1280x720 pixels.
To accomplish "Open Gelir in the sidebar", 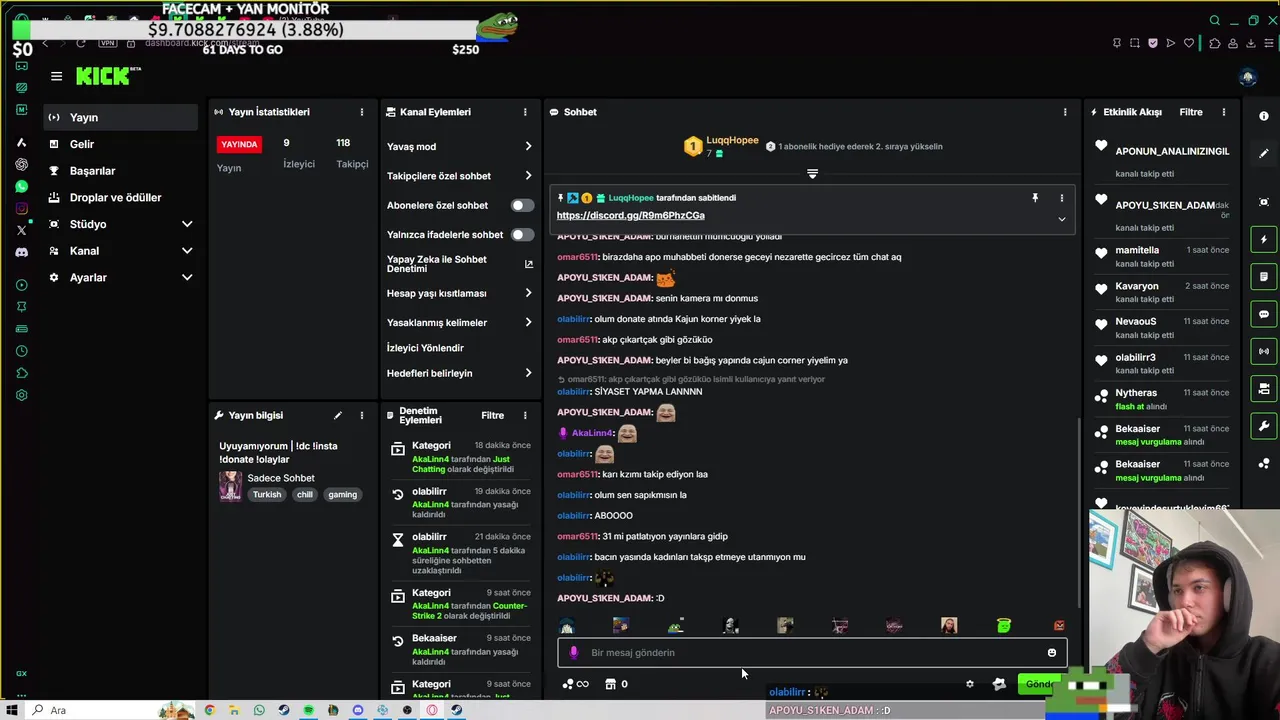I will pyautogui.click(x=120, y=144).
